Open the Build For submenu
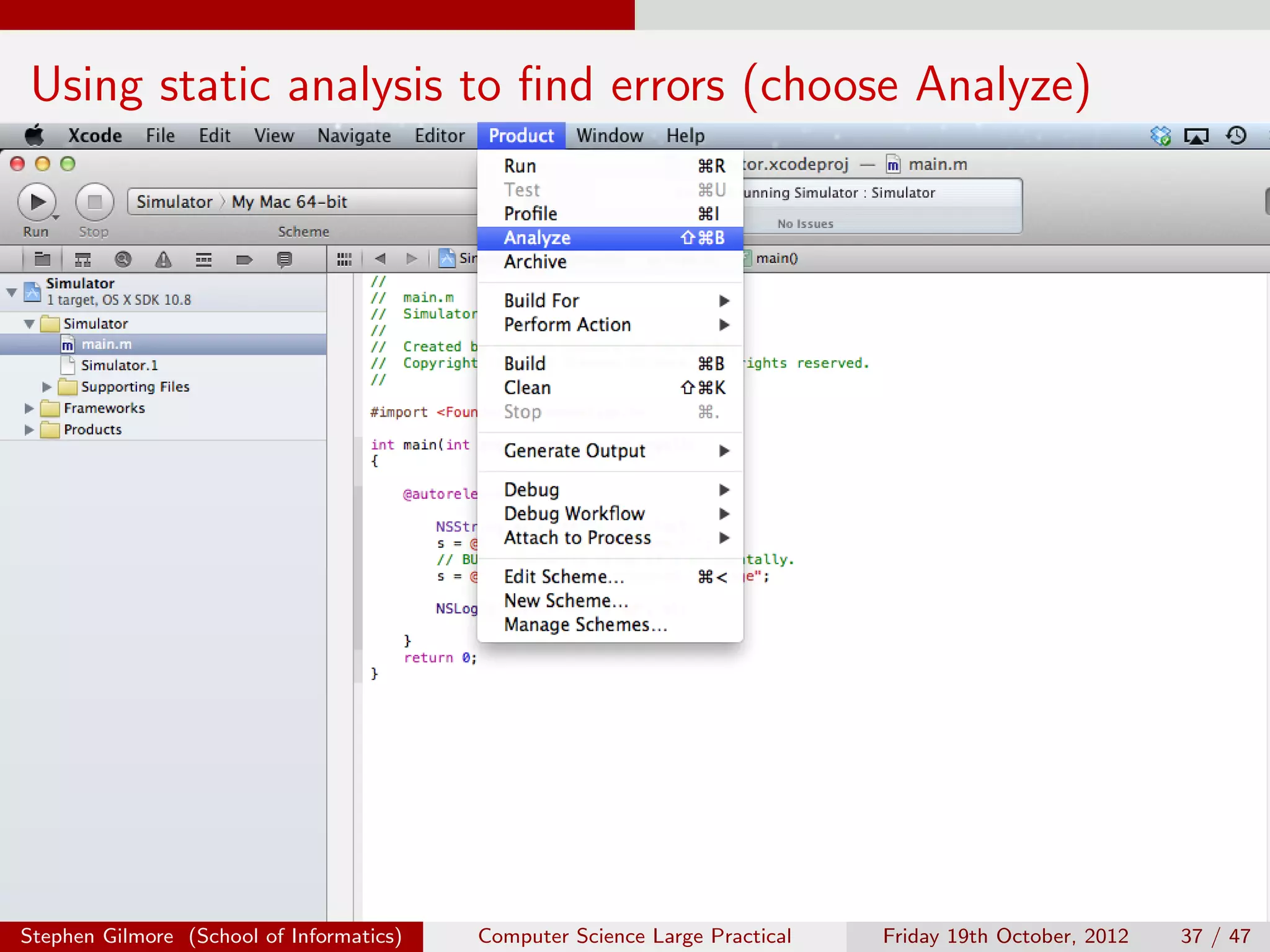Screen dimensions: 1270x952 click(610, 301)
